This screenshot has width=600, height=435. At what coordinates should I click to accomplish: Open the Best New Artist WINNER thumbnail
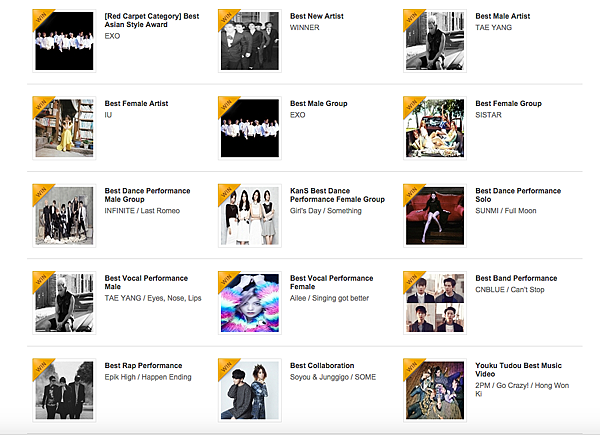point(250,41)
